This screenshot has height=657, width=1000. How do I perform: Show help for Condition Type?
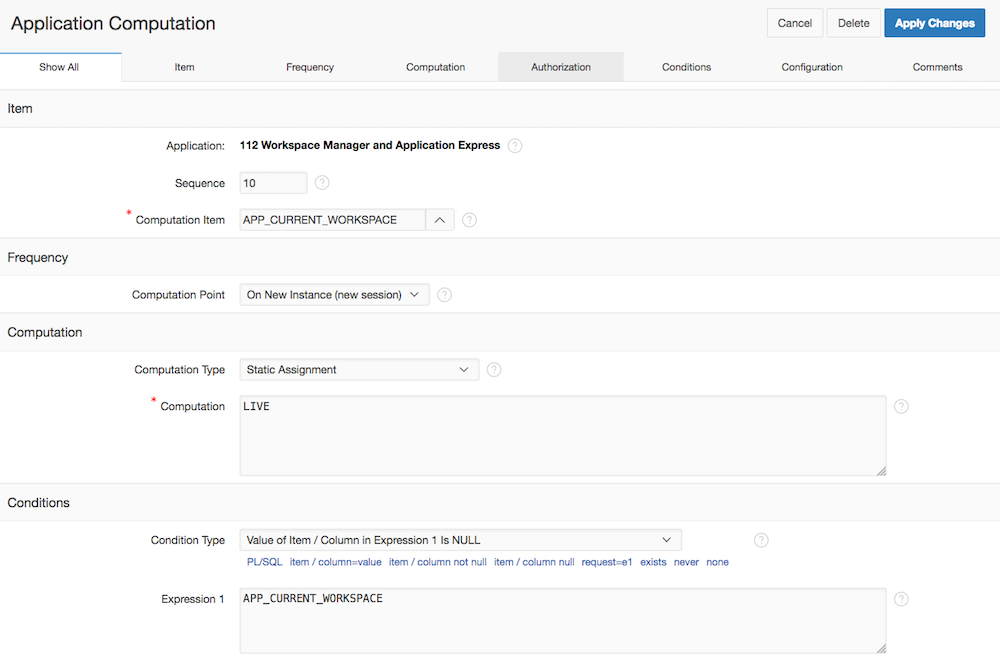(761, 540)
